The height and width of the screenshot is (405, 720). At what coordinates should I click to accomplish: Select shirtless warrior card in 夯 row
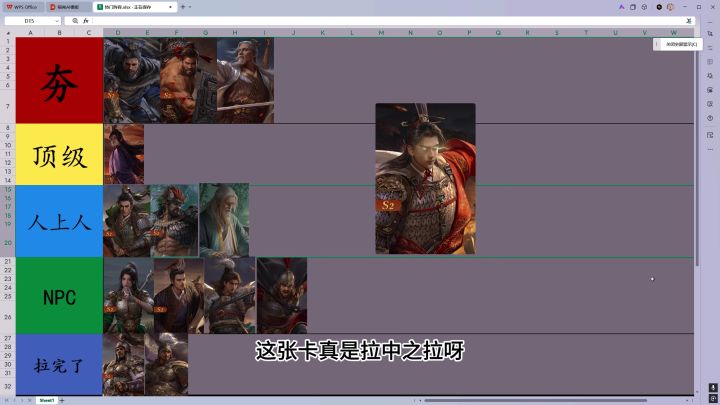click(x=188, y=80)
